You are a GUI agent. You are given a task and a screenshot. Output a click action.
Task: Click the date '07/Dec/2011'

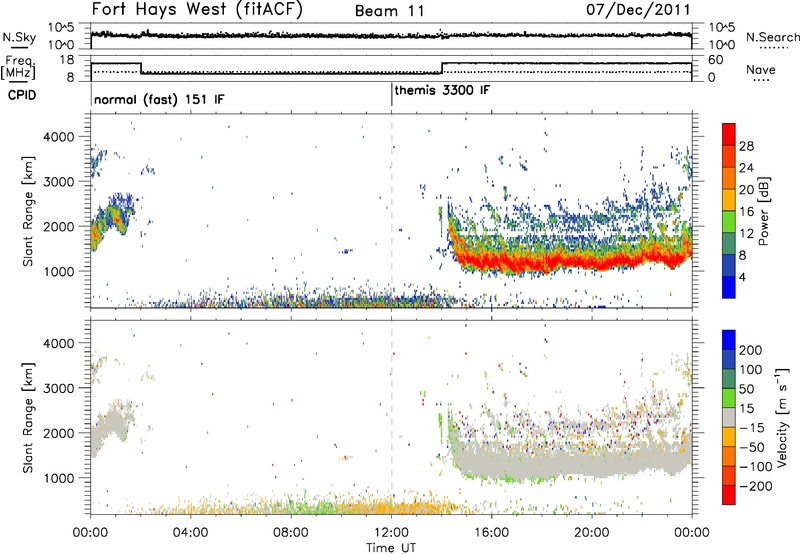(638, 9)
